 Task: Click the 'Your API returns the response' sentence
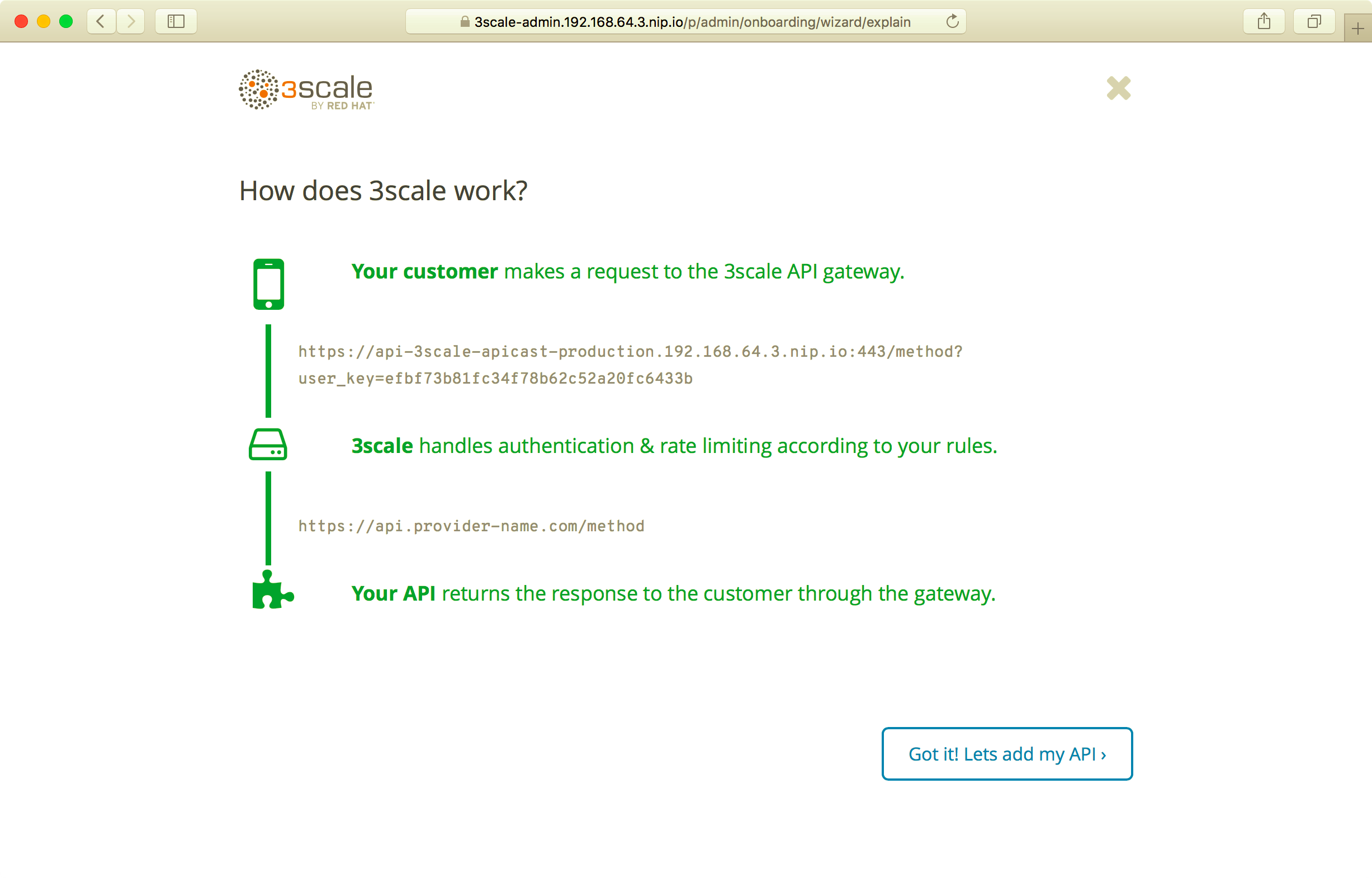coord(673,593)
